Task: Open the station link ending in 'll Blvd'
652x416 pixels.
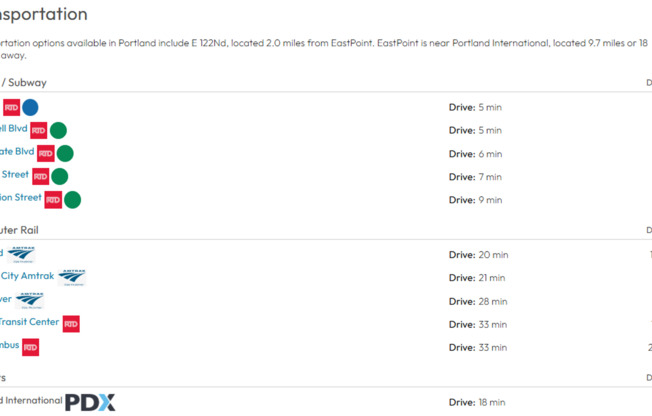Action: 13,129
